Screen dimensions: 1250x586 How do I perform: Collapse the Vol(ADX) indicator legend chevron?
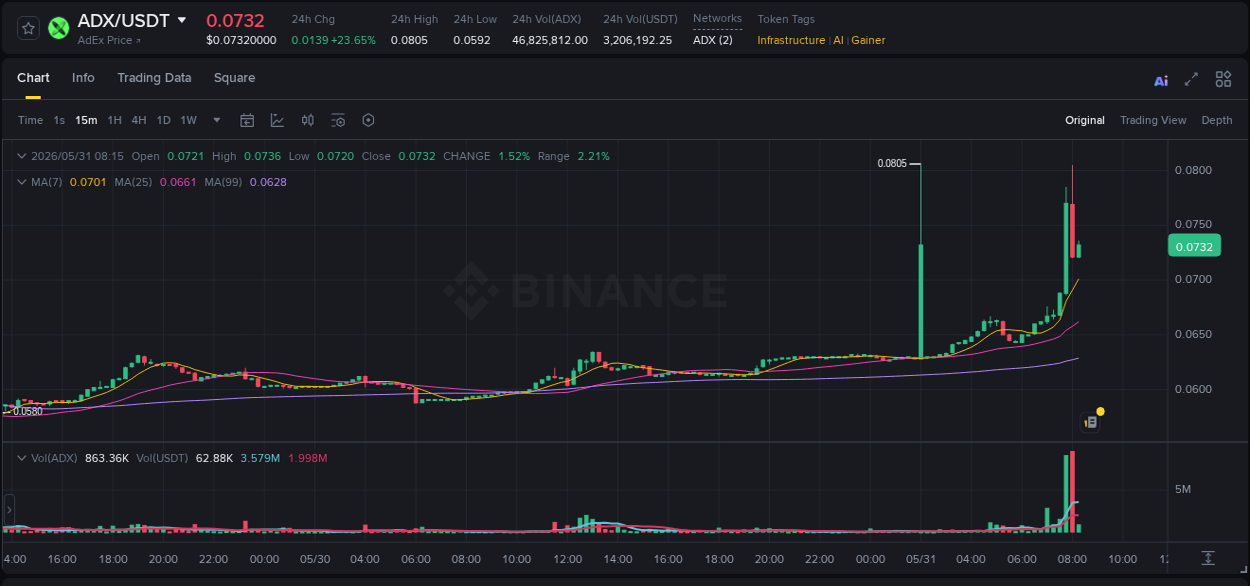(21, 458)
